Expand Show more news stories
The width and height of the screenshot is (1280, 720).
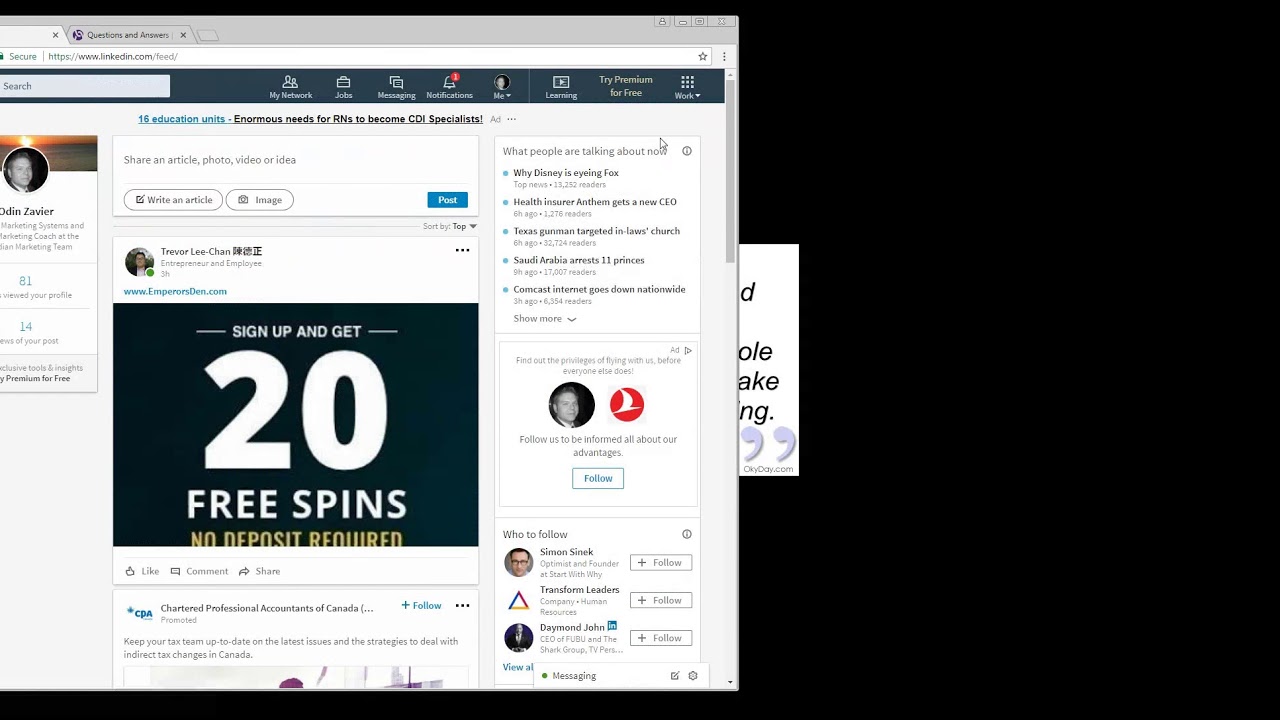coord(545,319)
